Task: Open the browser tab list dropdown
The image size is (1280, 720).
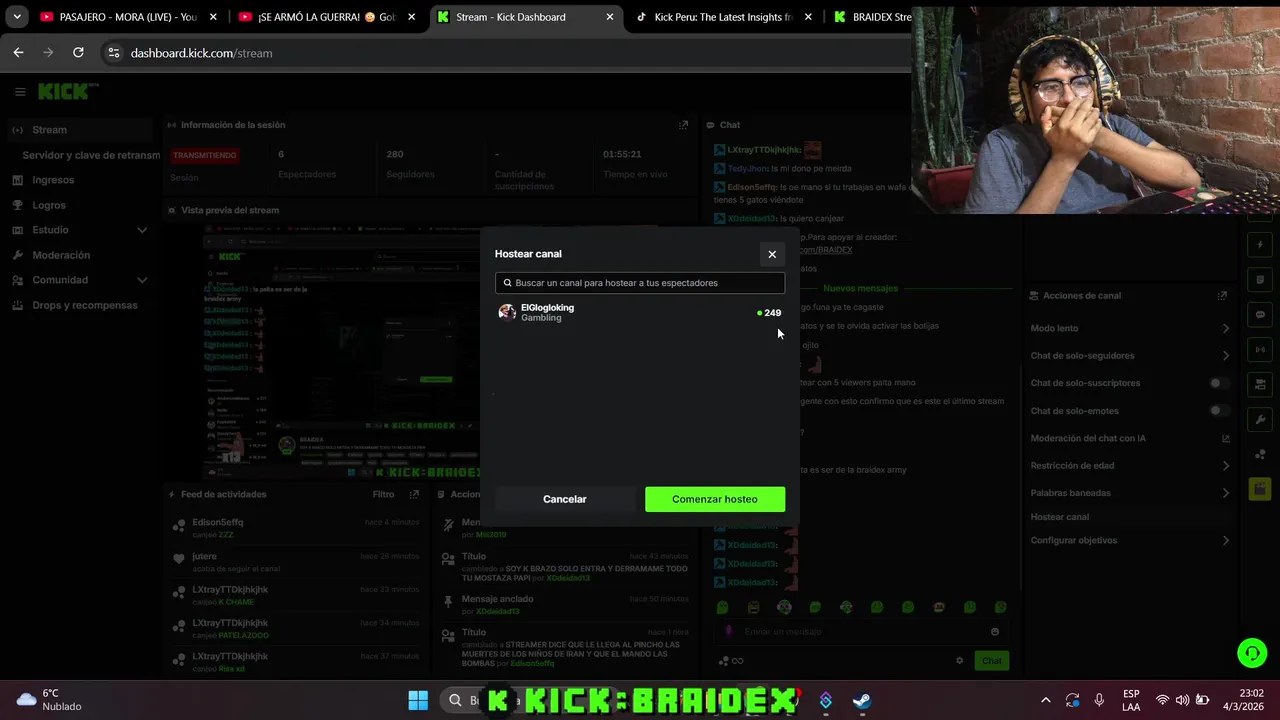Action: pos(17,17)
